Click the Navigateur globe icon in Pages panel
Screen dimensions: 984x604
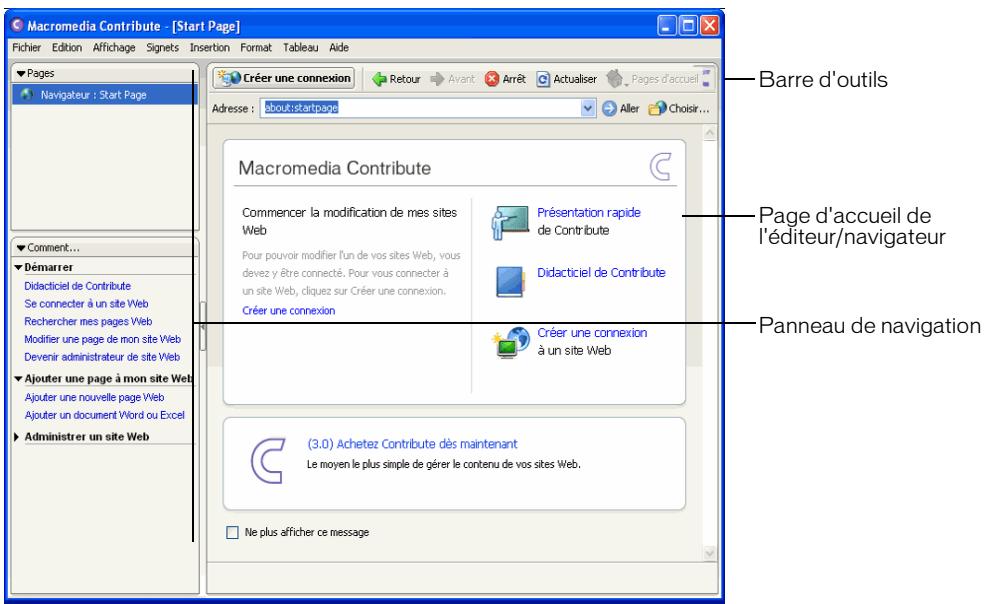[28, 95]
